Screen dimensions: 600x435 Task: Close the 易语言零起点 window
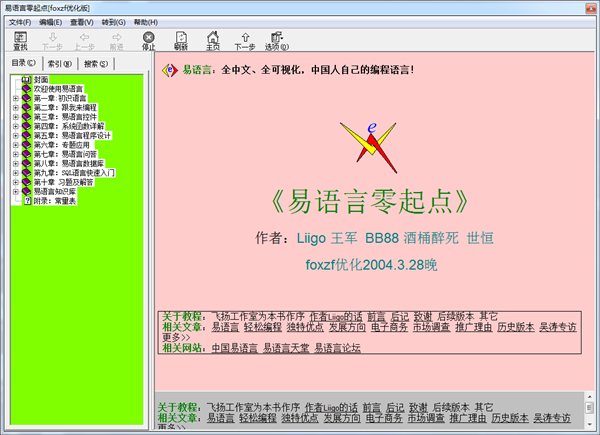590,8
